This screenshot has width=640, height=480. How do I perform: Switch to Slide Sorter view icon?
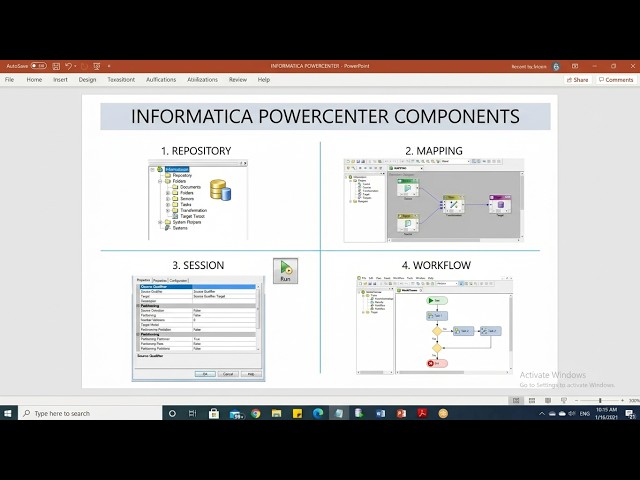[x=532, y=400]
